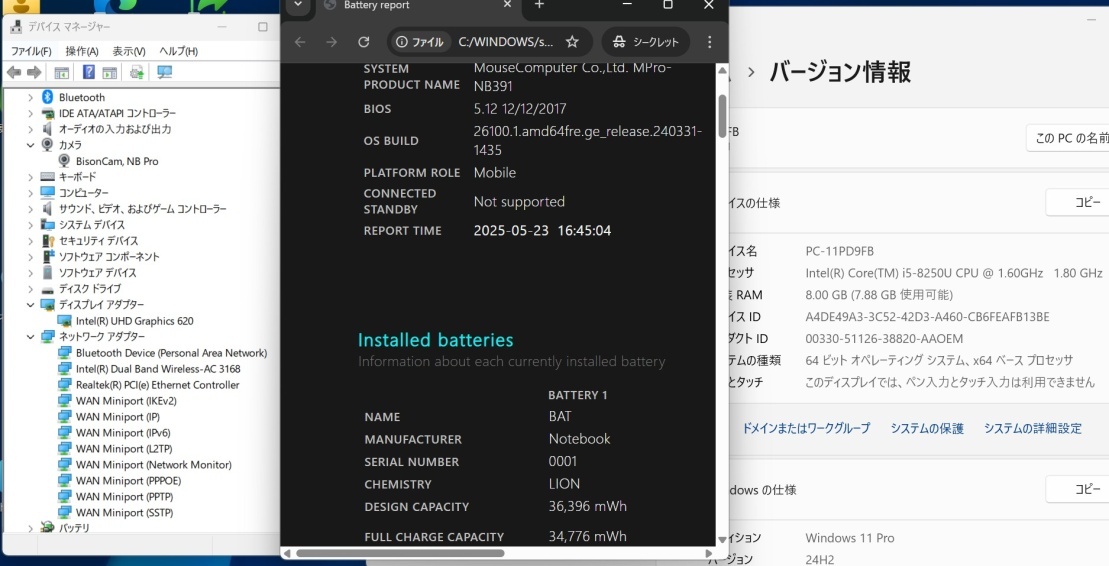Open Chrome three-dot menu
This screenshot has height=566, width=1109.
[709, 42]
